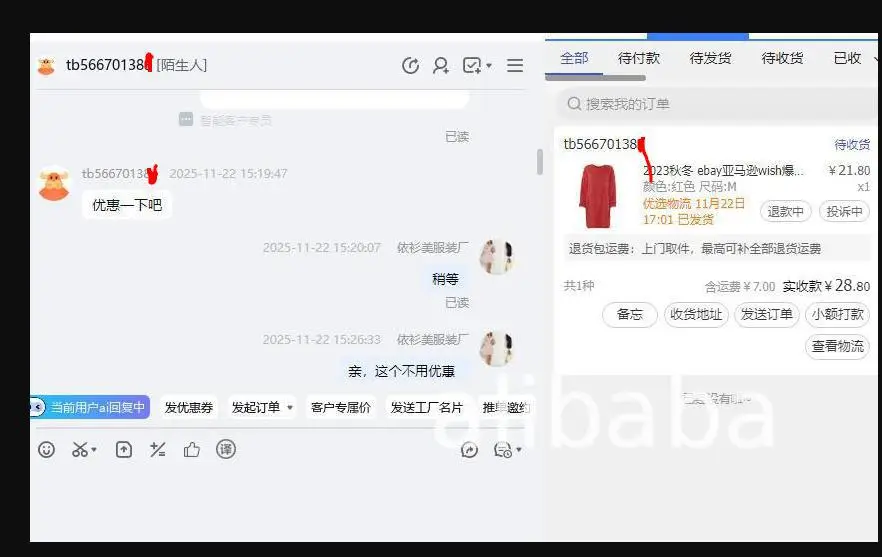882x557 pixels.
Task: Click the thumbs-up like icon
Action: 192,450
